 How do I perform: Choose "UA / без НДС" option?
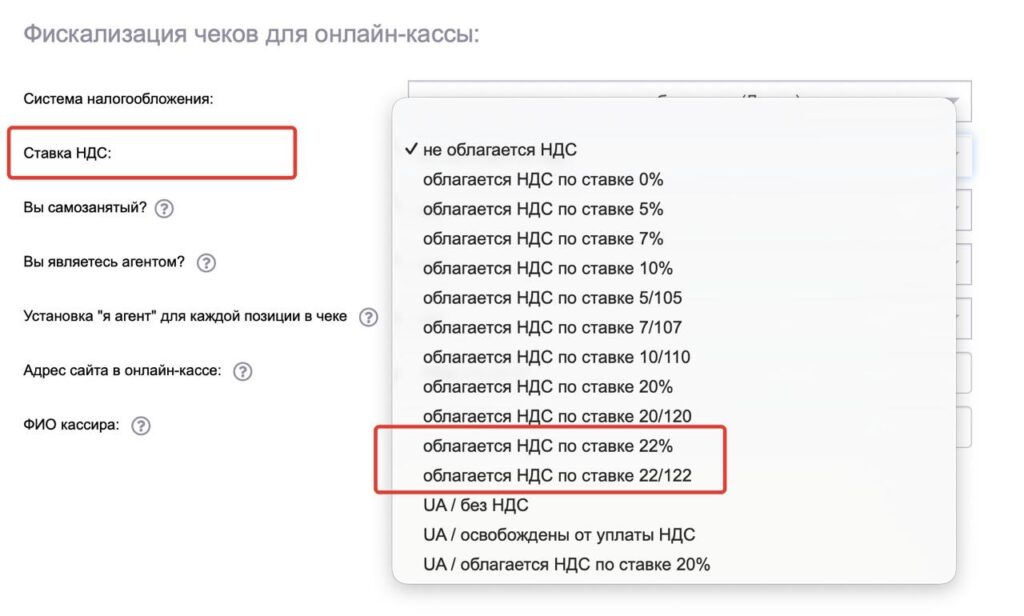tap(475, 505)
